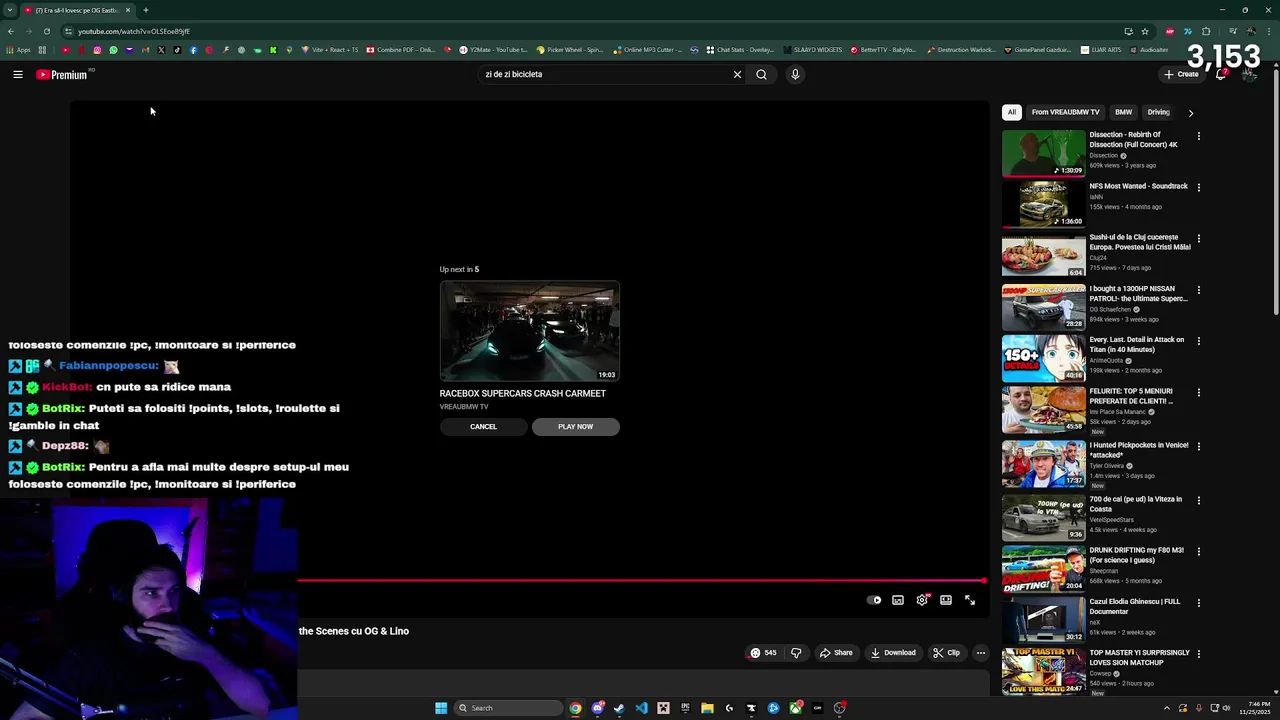Like the video with 545 likes

[x=763, y=653]
